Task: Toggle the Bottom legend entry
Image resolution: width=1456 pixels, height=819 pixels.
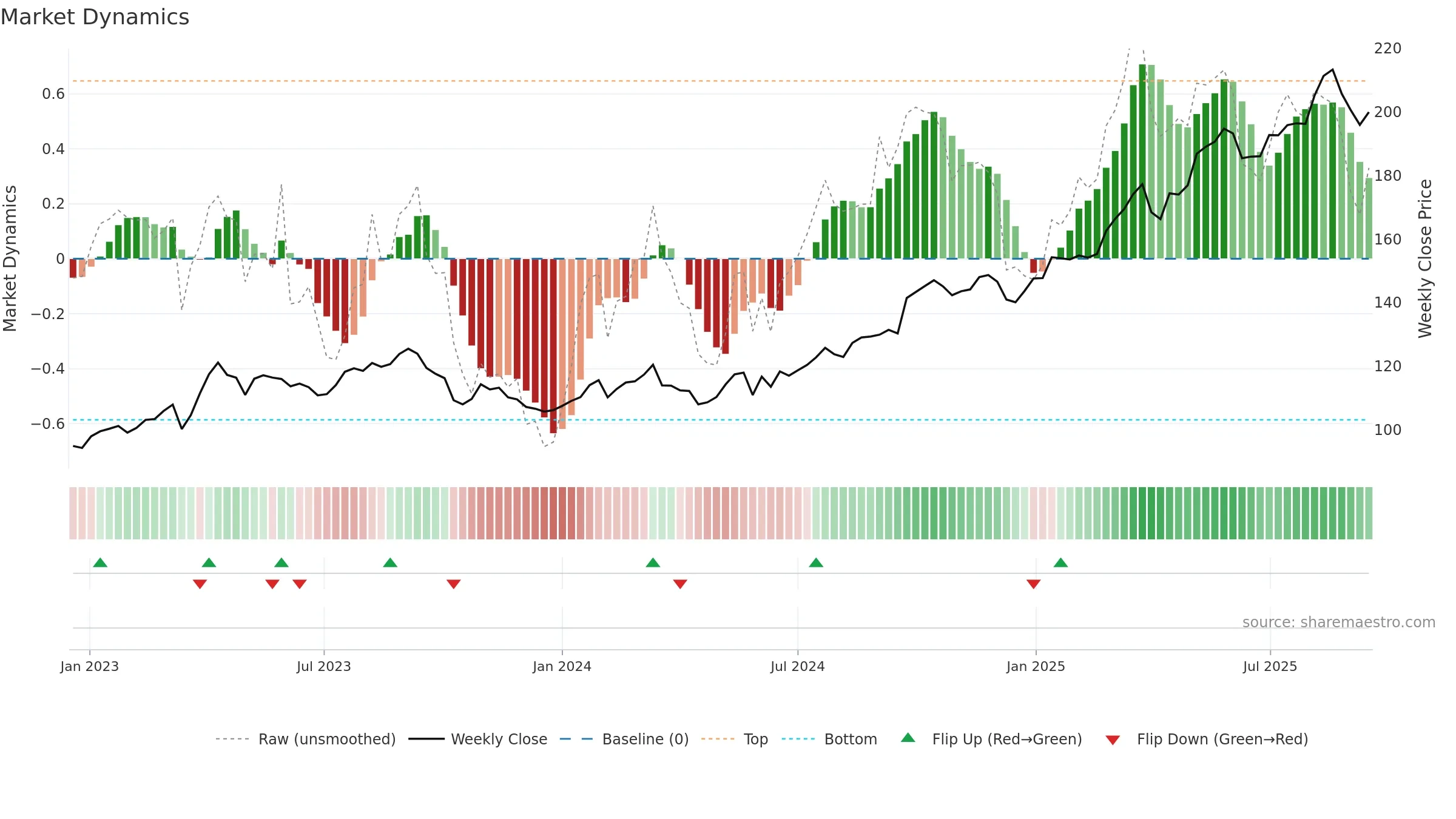Action: 829,739
